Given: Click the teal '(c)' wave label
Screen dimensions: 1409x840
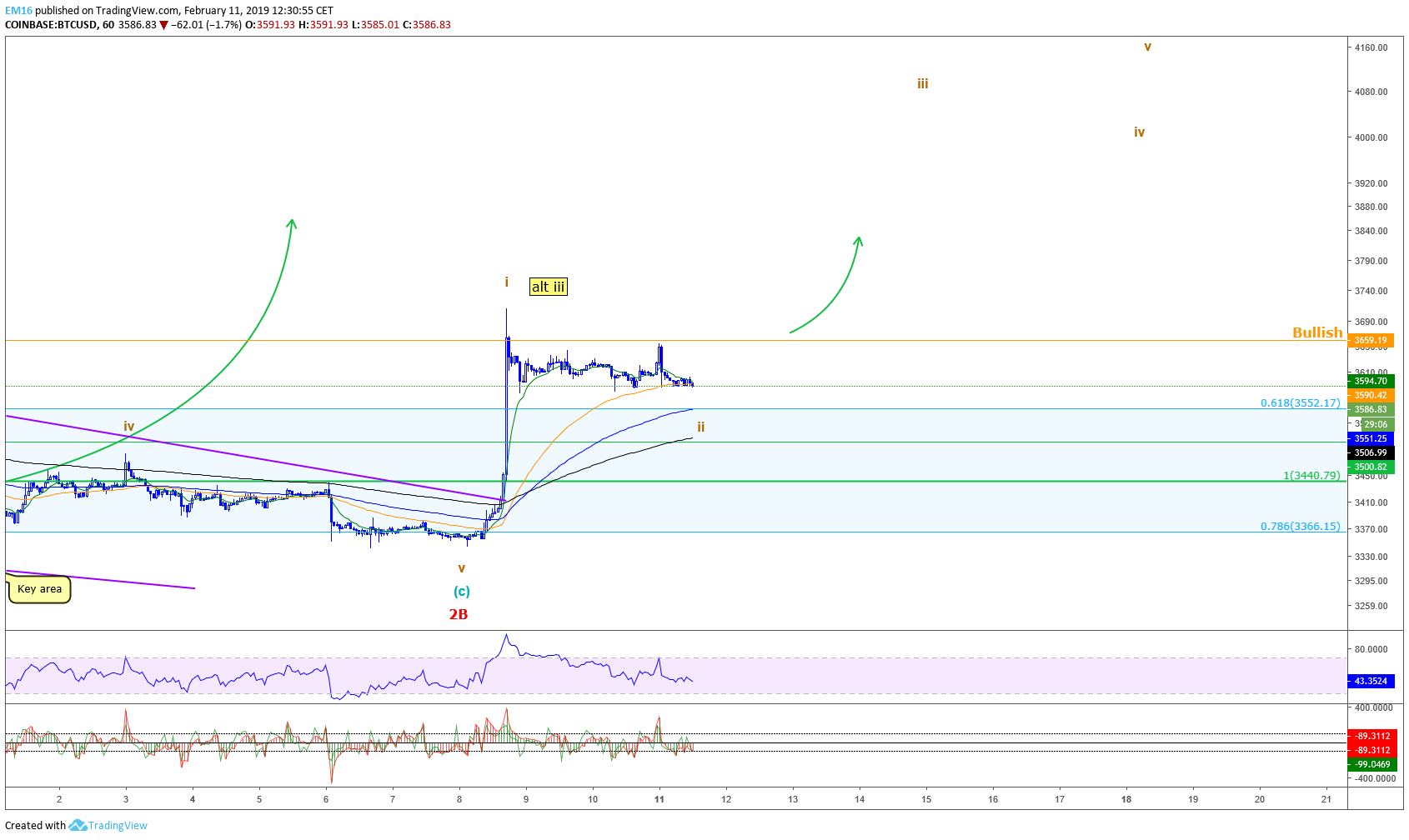Looking at the screenshot, I should pos(462,591).
